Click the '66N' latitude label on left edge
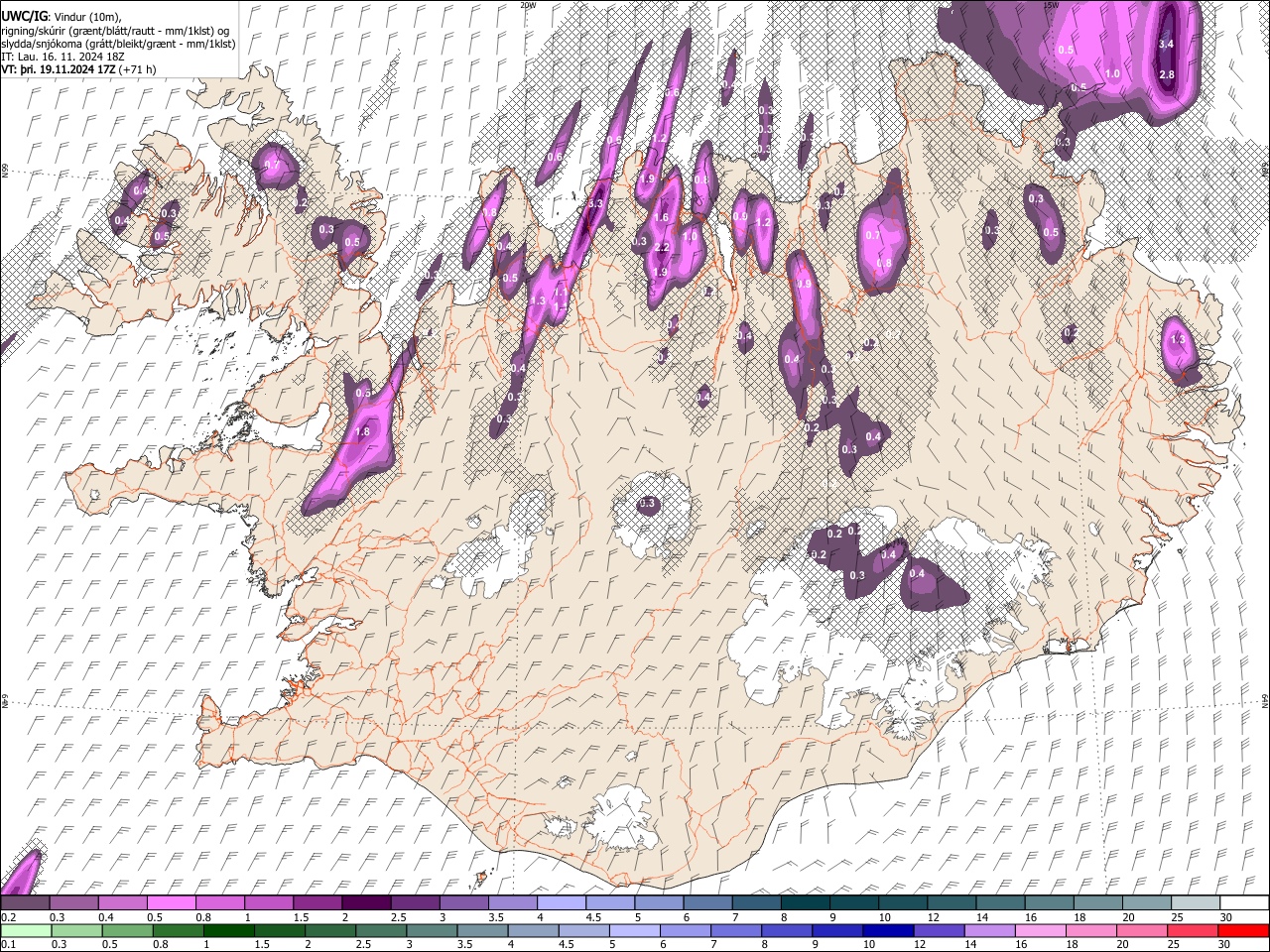The height and width of the screenshot is (952, 1270). (5, 171)
